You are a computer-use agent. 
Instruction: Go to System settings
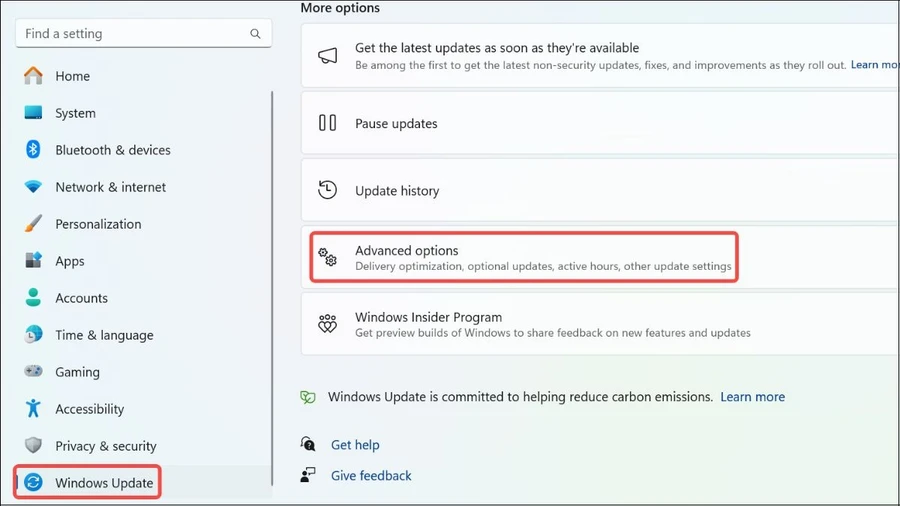[x=75, y=113]
